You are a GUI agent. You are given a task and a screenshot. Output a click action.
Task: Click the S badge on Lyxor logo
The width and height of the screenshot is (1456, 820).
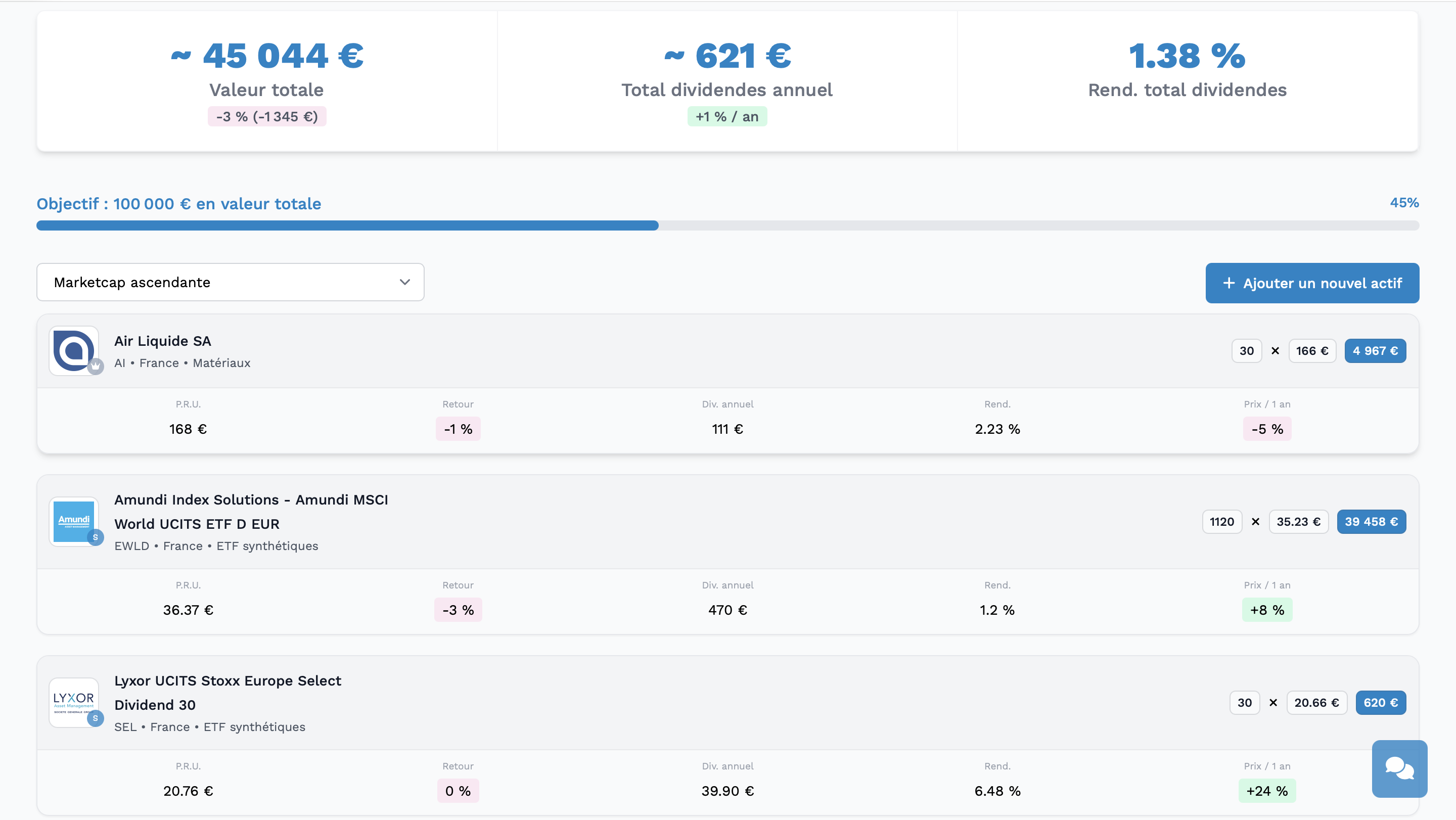[96, 718]
